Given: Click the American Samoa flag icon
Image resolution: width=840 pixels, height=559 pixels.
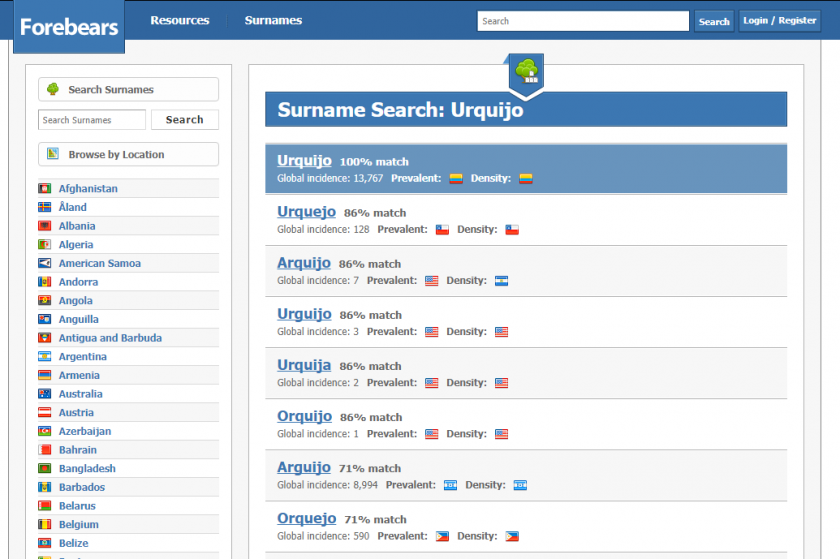Looking at the screenshot, I should pos(44,263).
